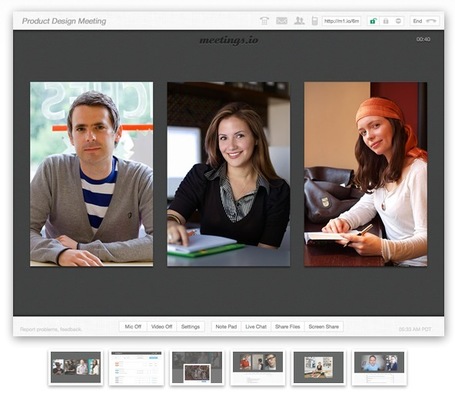Screen dimensions: 455x400
Task: Click the telephone dial-in icon
Action: 264,21
